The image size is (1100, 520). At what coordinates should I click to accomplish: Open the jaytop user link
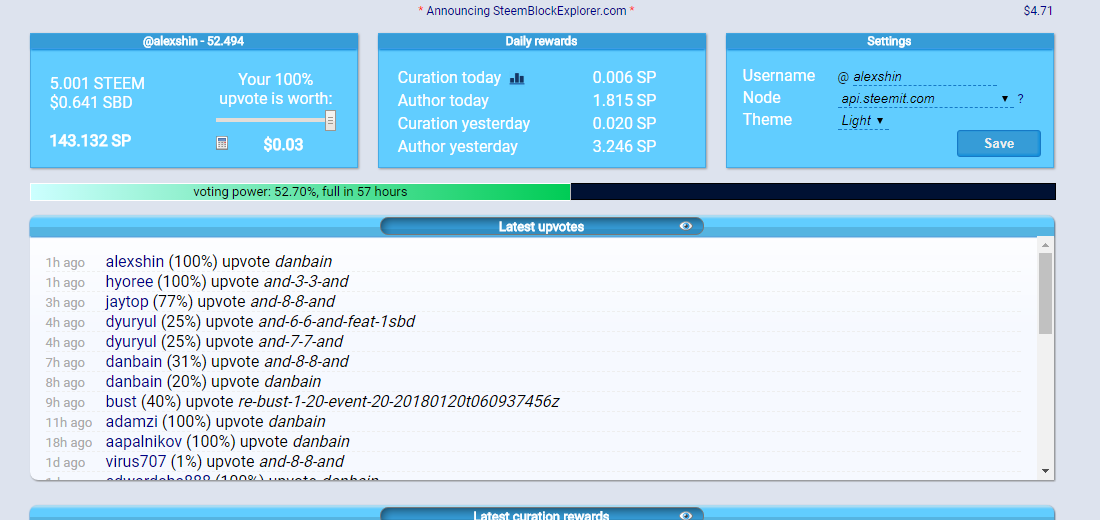pyautogui.click(x=127, y=302)
